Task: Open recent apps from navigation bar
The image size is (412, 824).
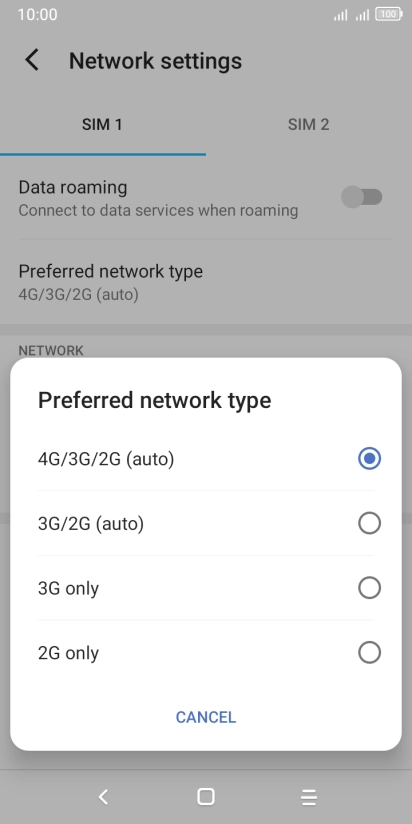Action: click(308, 797)
